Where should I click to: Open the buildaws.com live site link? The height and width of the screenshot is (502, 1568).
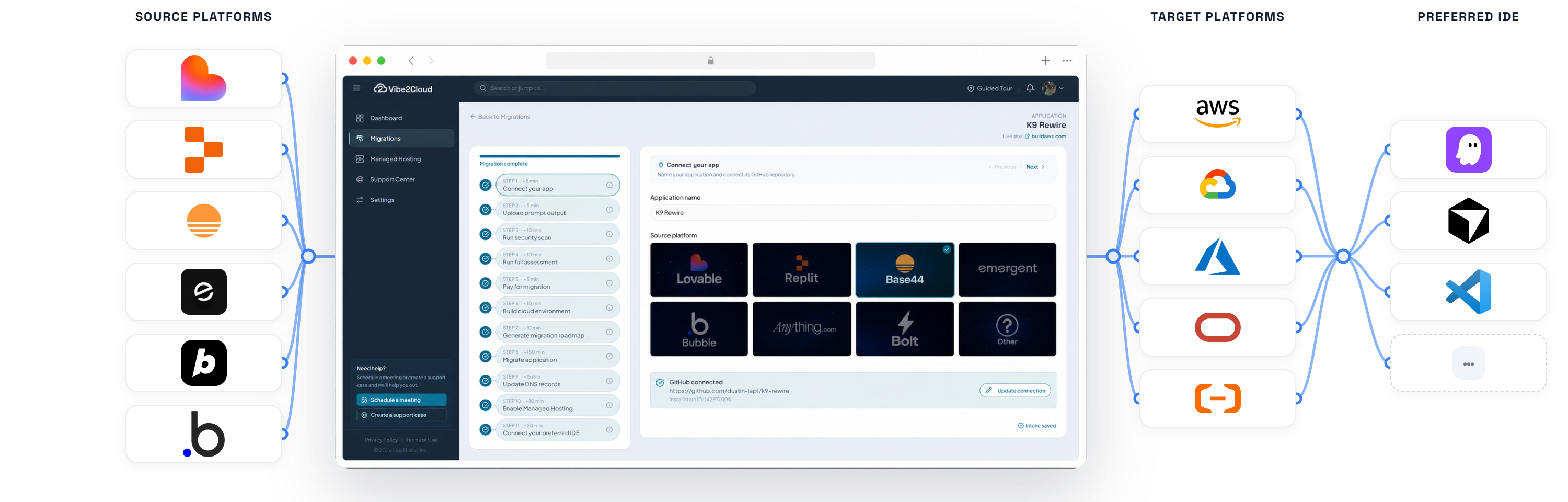pos(1046,136)
